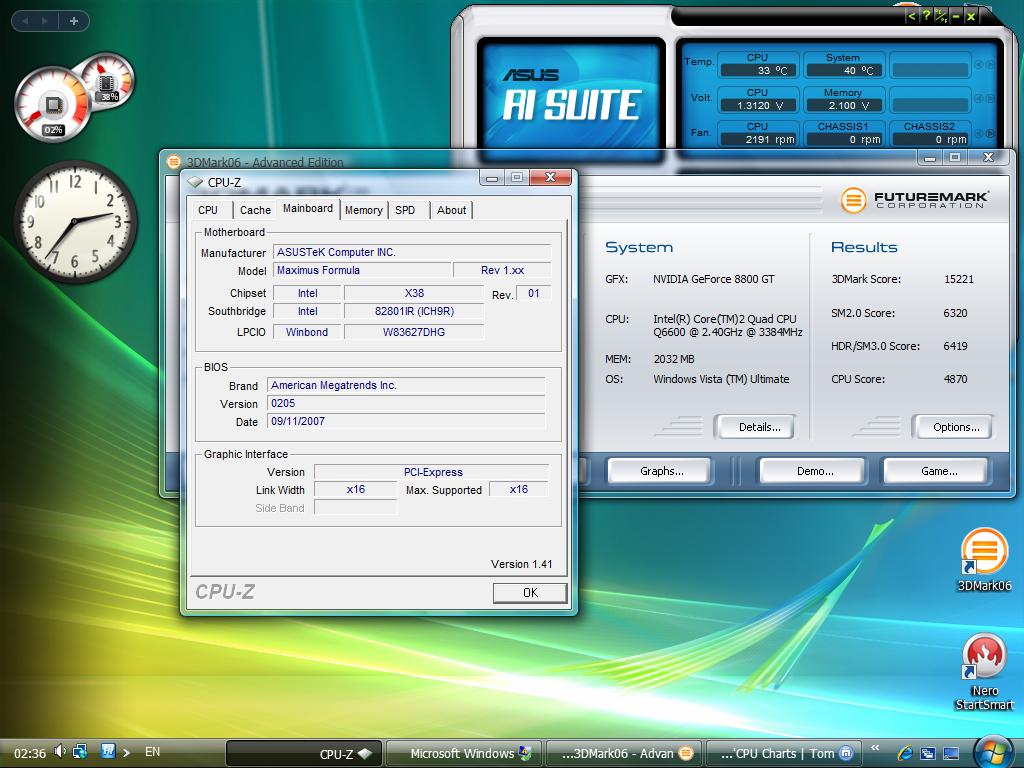
Task: Click the network tray icon near clock
Action: pyautogui.click(x=80, y=752)
